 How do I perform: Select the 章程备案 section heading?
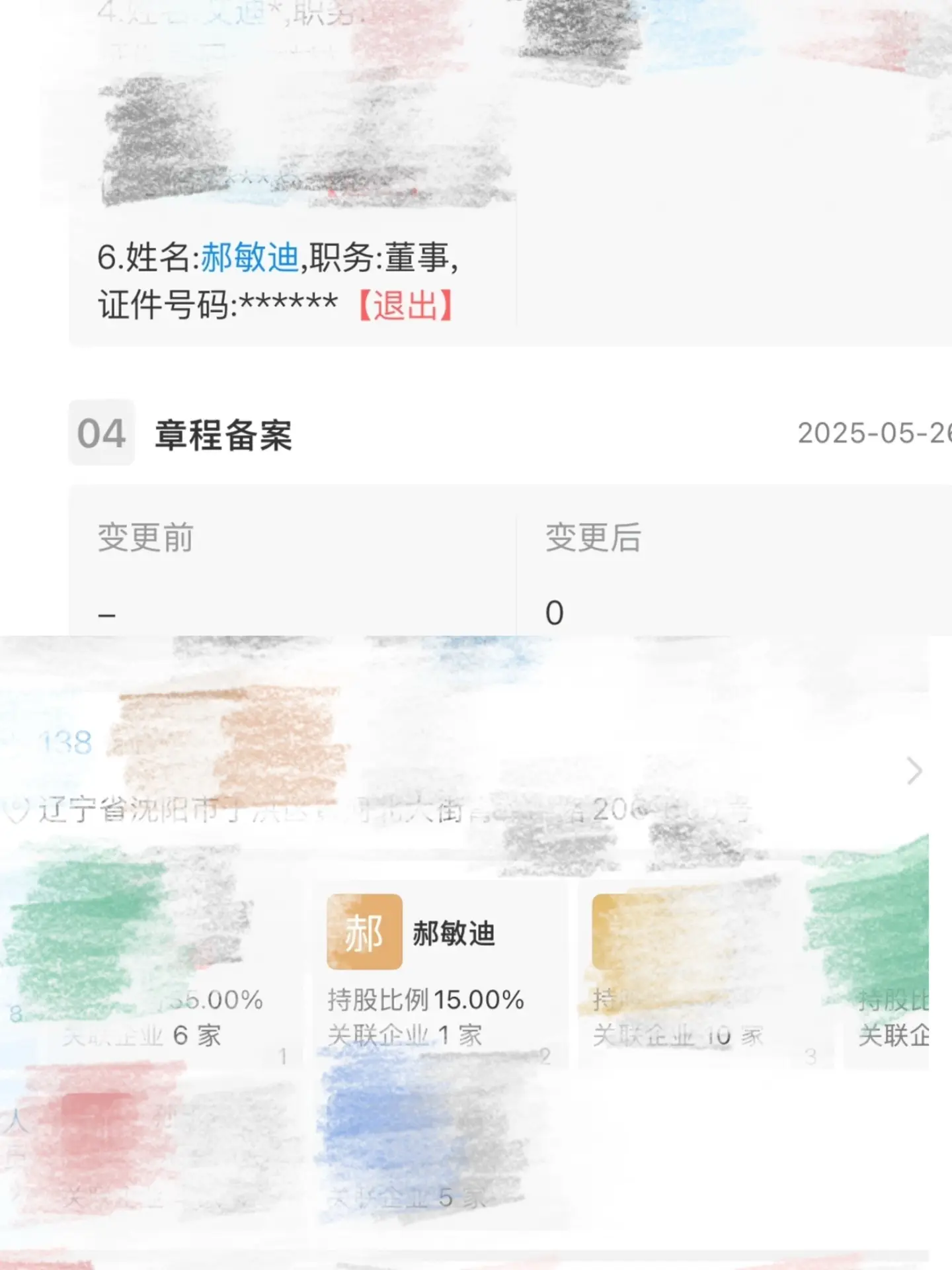pyautogui.click(x=223, y=435)
